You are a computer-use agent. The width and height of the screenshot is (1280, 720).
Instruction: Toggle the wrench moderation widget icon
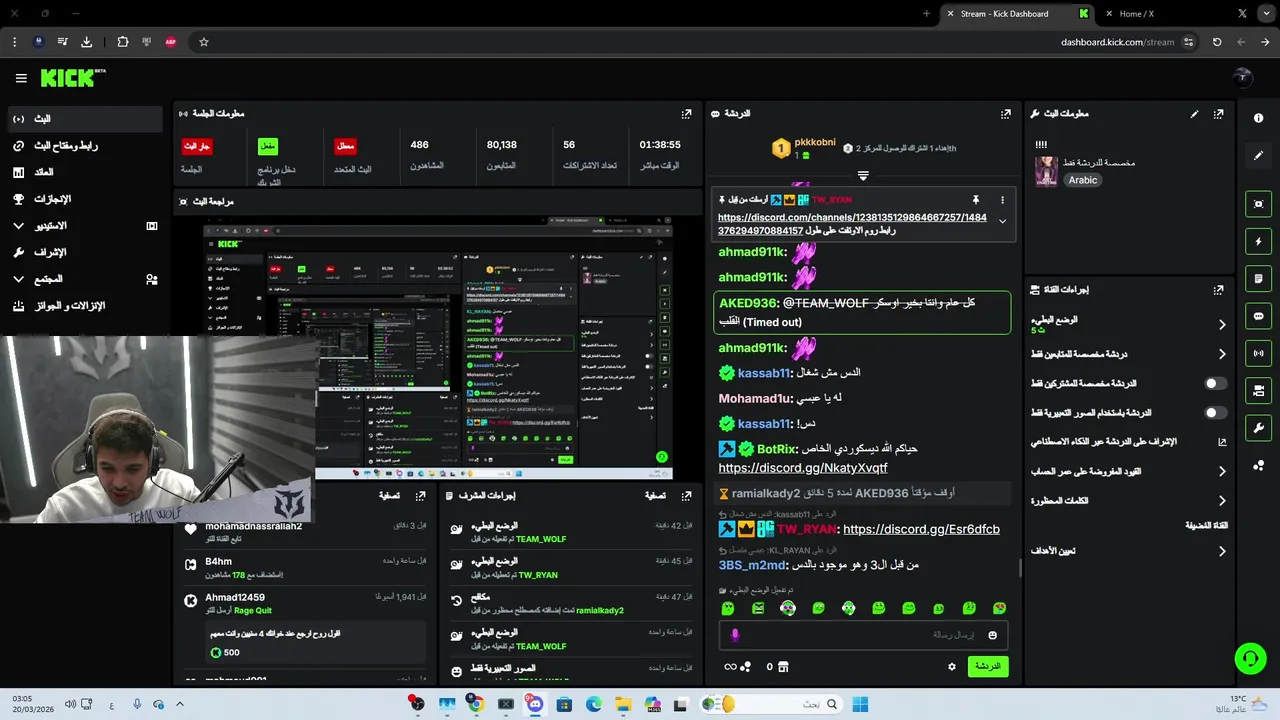[1258, 428]
